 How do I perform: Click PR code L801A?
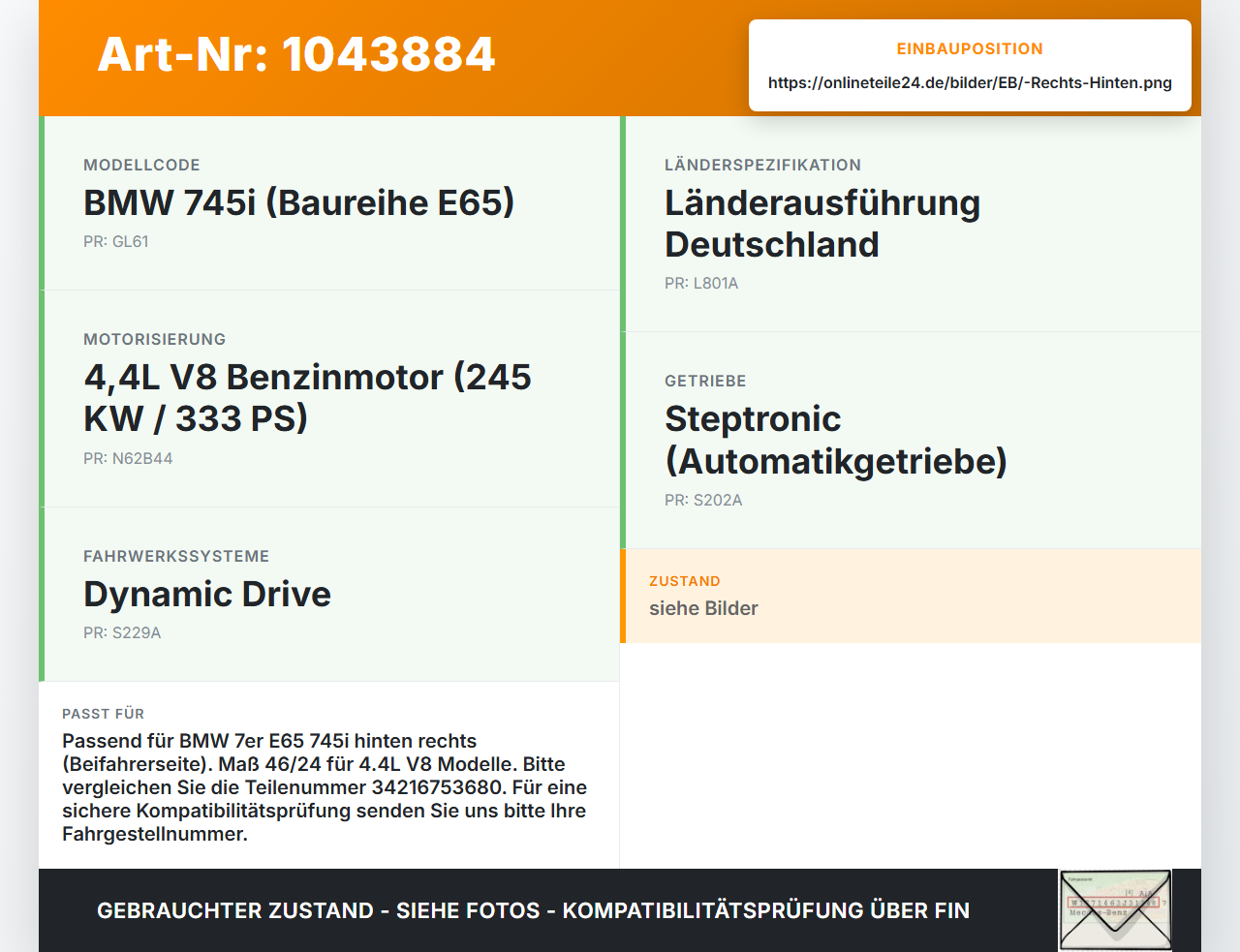[701, 283]
